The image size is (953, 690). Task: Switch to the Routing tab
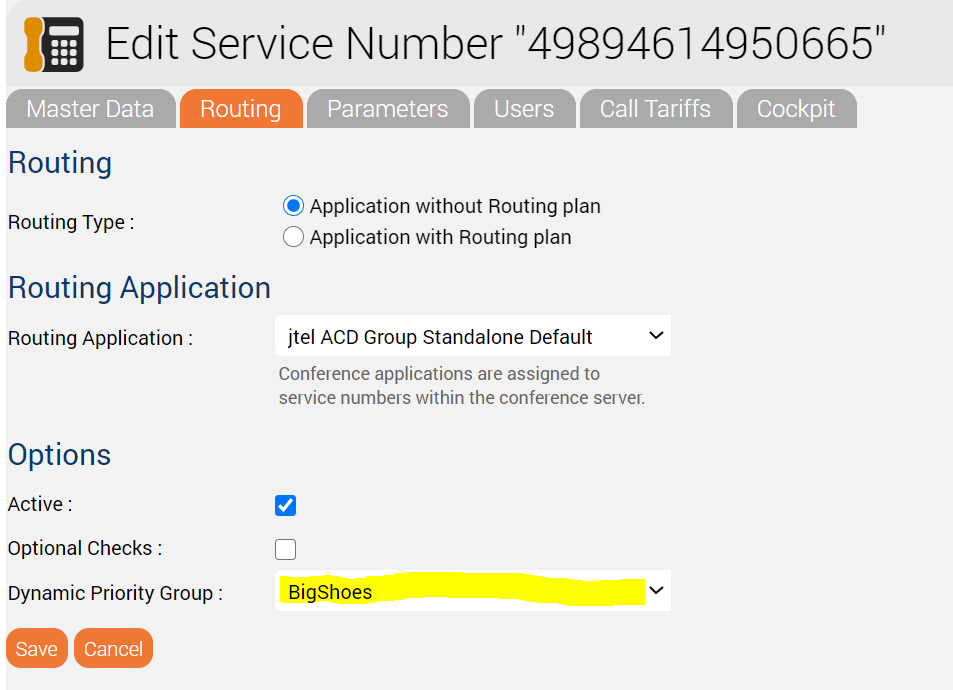[241, 109]
